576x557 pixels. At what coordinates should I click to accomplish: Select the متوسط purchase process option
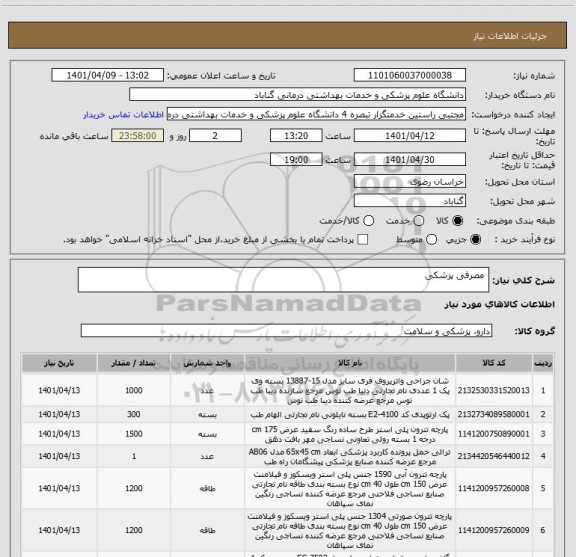(x=431, y=240)
